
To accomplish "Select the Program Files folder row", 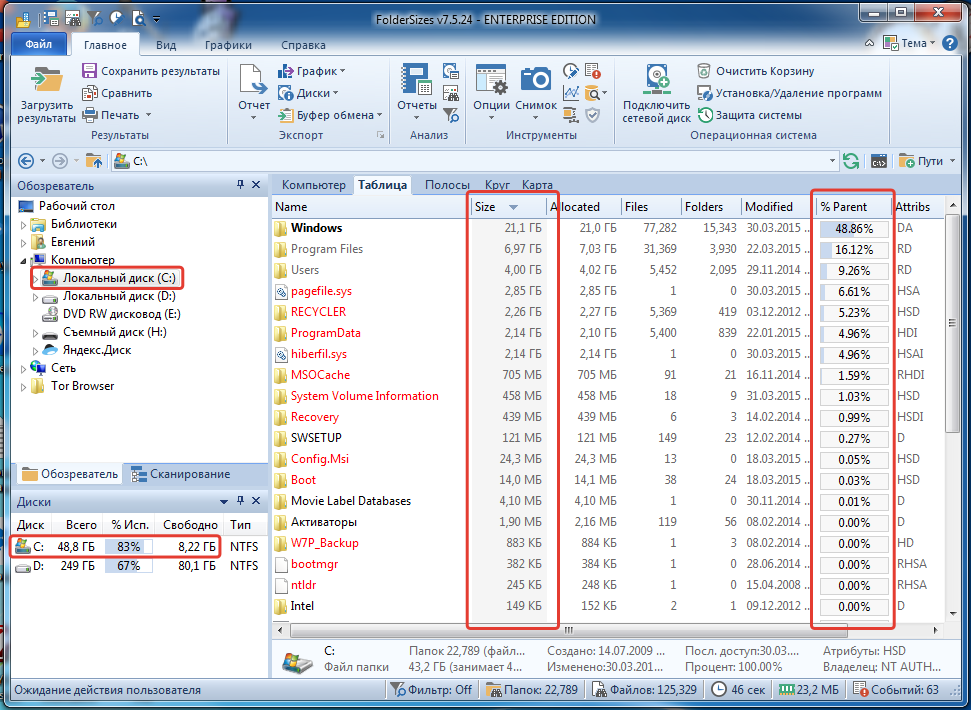I will coord(607,249).
